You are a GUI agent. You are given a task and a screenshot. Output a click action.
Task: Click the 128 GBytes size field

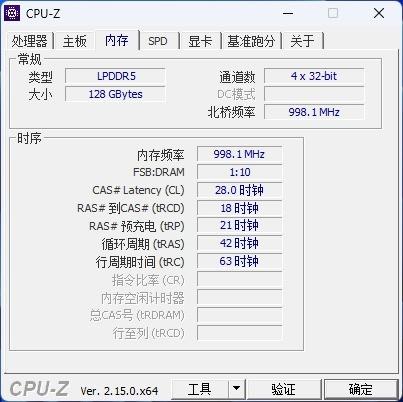click(115, 94)
